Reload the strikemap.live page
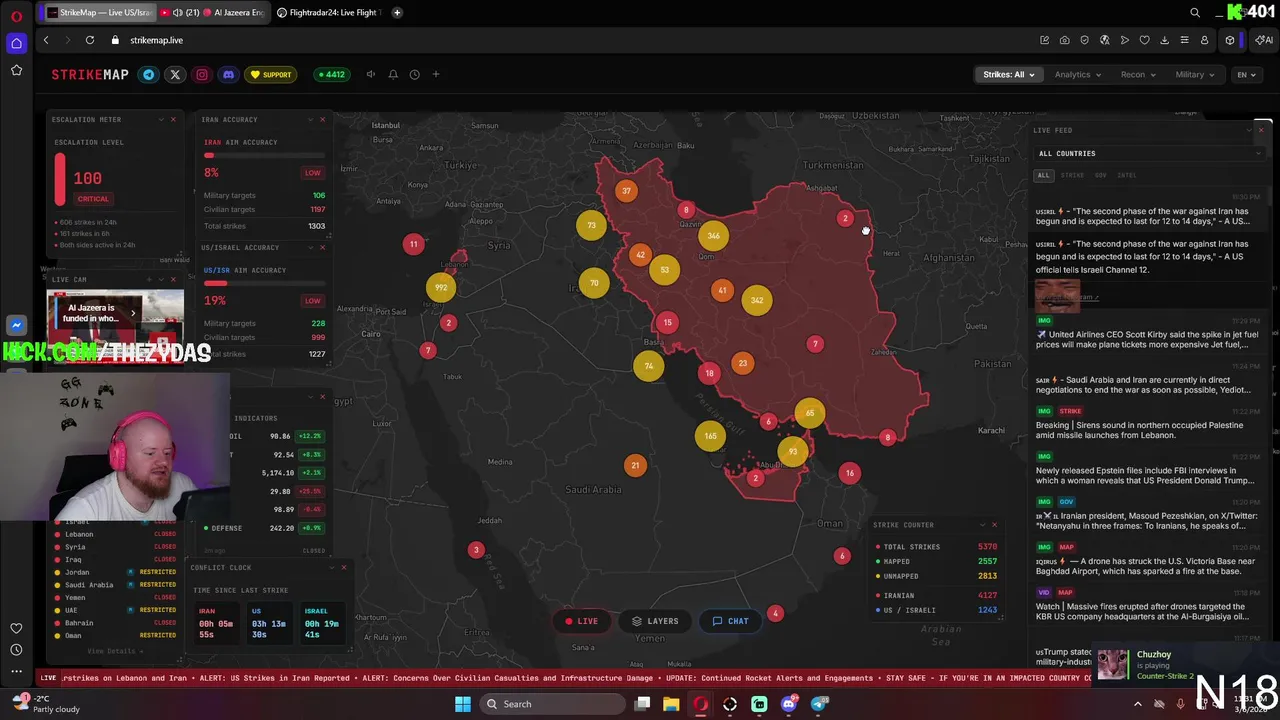 pyautogui.click(x=90, y=40)
